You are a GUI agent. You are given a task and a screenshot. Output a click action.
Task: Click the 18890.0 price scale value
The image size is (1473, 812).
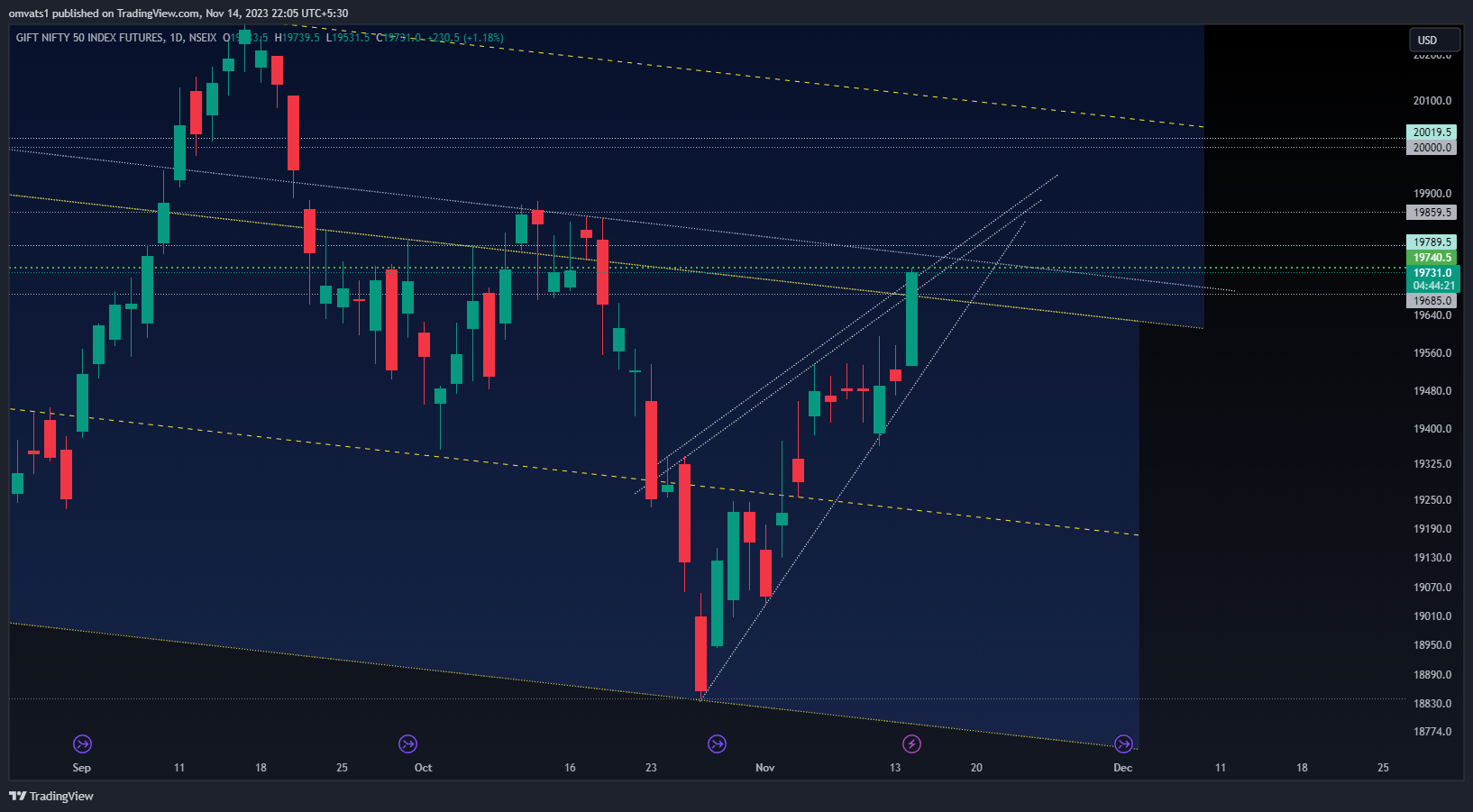coord(1432,675)
